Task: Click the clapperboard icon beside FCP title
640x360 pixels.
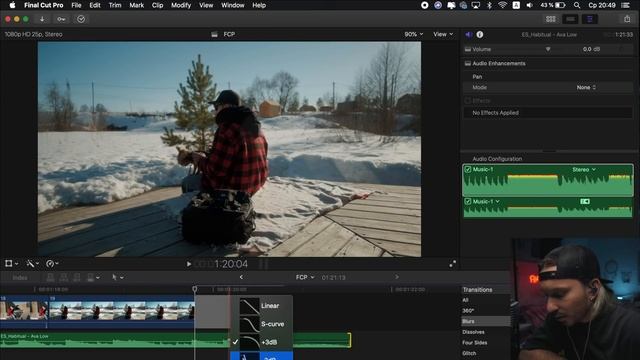Action: 214,35
